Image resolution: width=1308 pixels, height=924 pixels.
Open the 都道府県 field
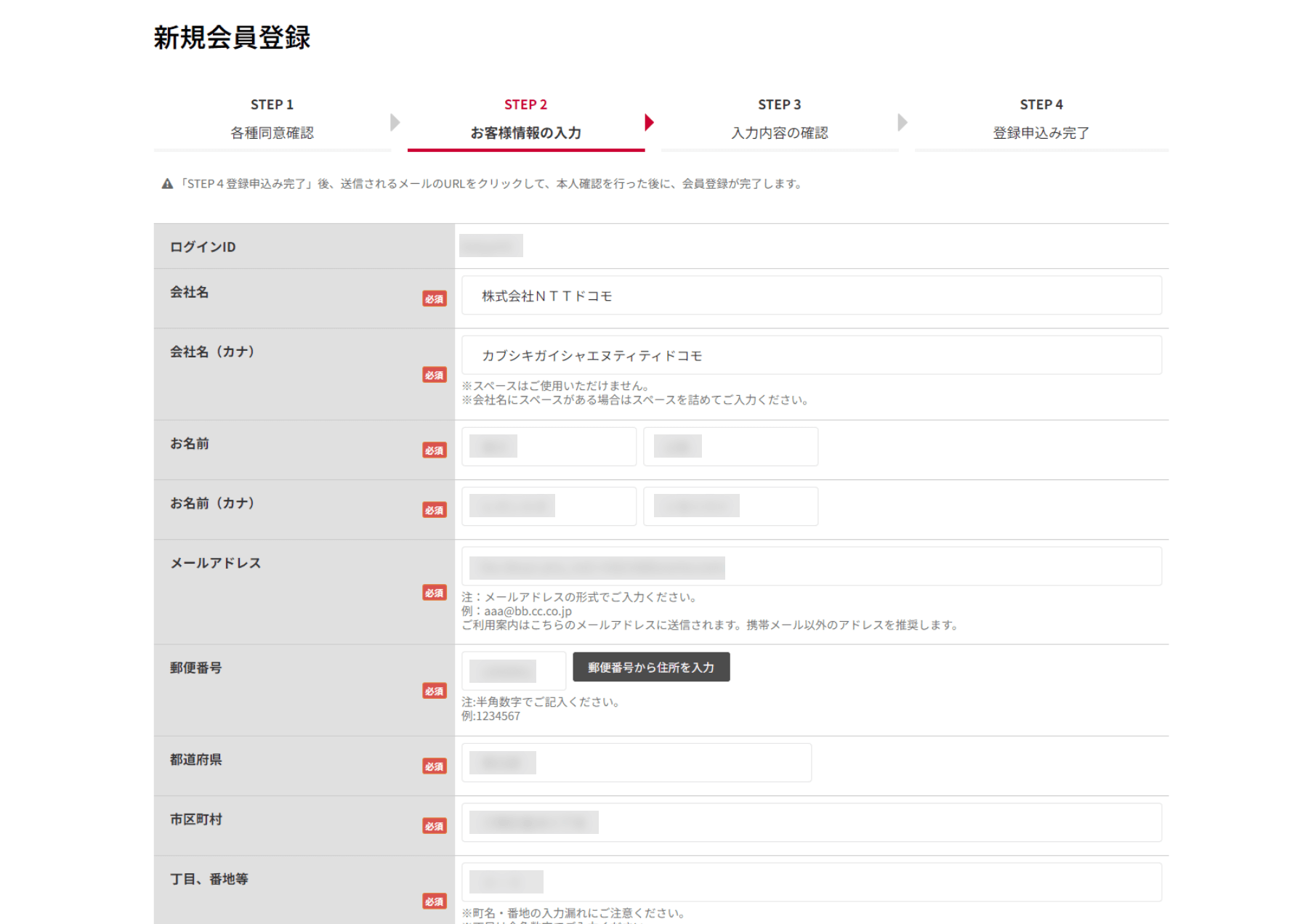[x=637, y=763]
